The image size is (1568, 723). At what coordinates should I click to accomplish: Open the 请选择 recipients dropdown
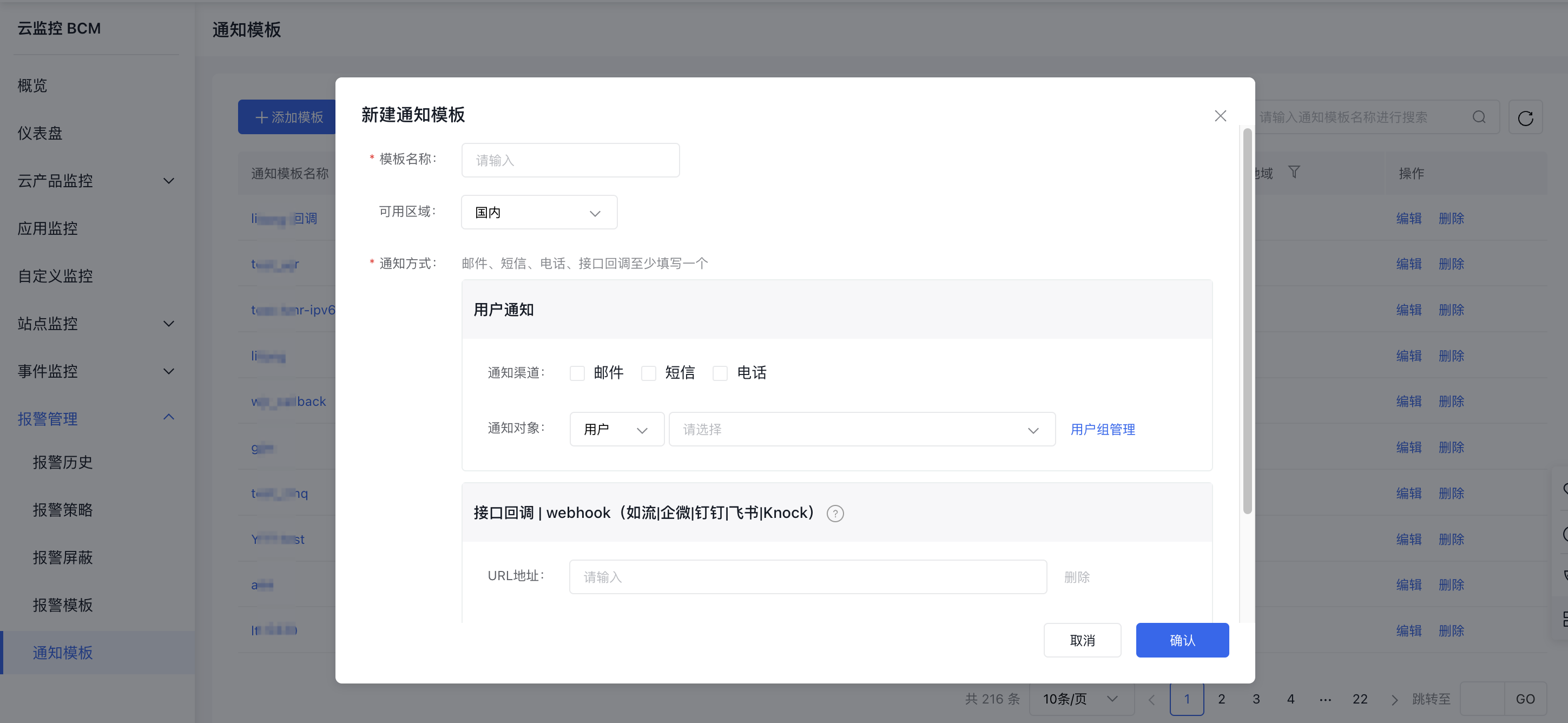click(862, 430)
